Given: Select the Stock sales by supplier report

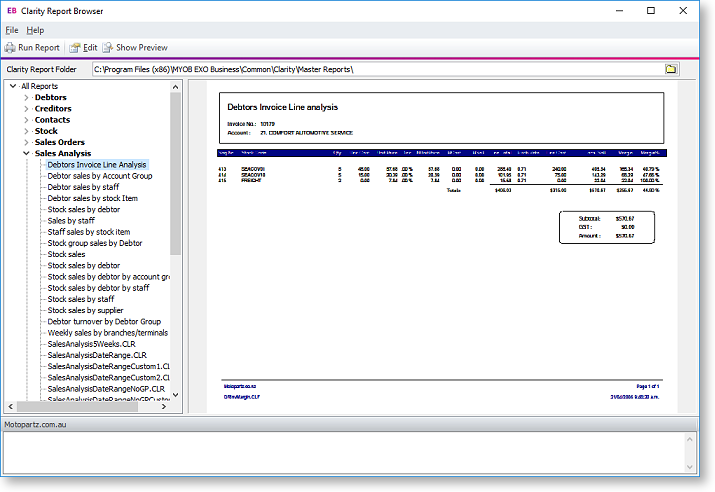Looking at the screenshot, I should click(x=84, y=311).
